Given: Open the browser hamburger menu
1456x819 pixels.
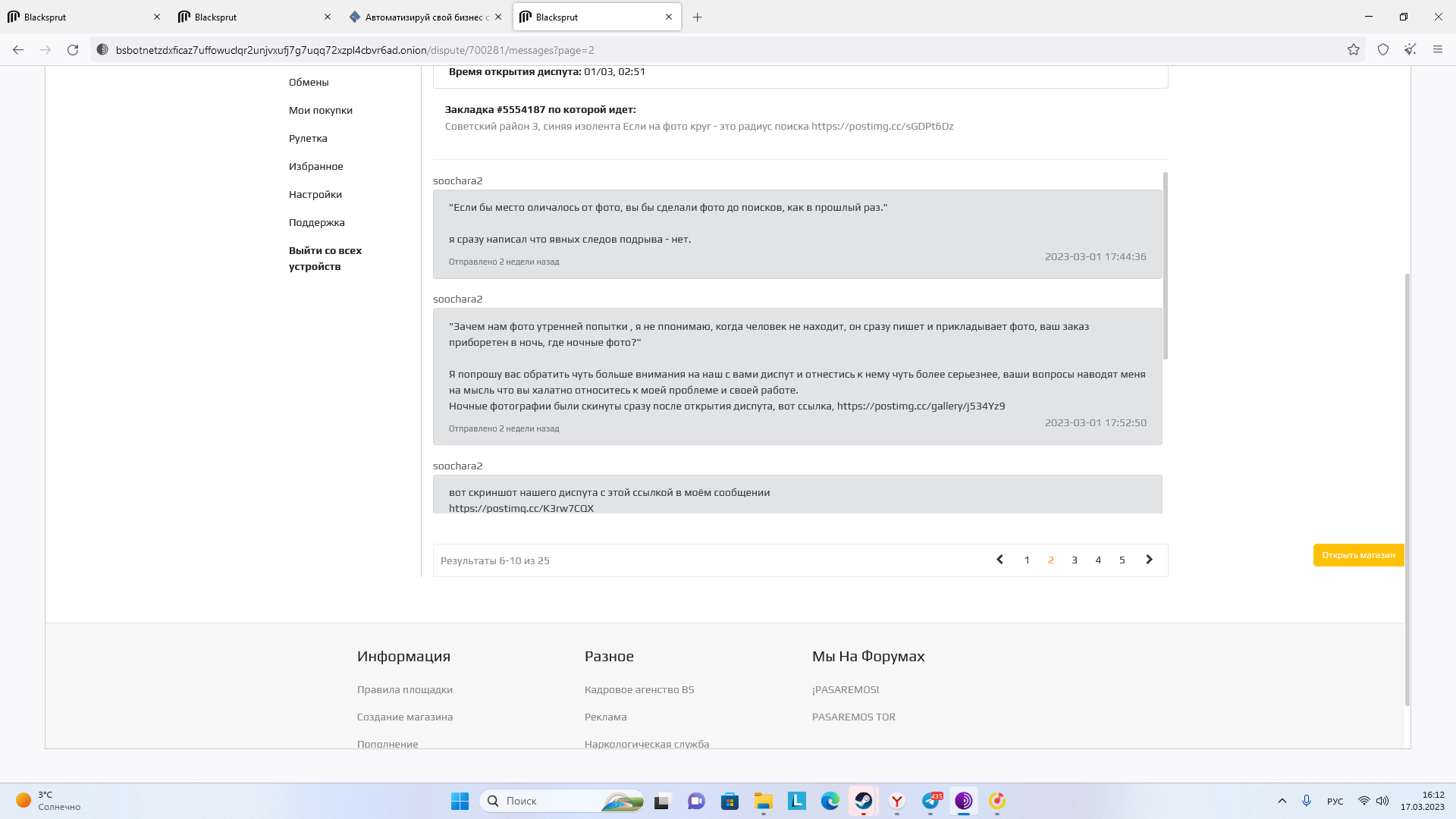Looking at the screenshot, I should [1438, 50].
